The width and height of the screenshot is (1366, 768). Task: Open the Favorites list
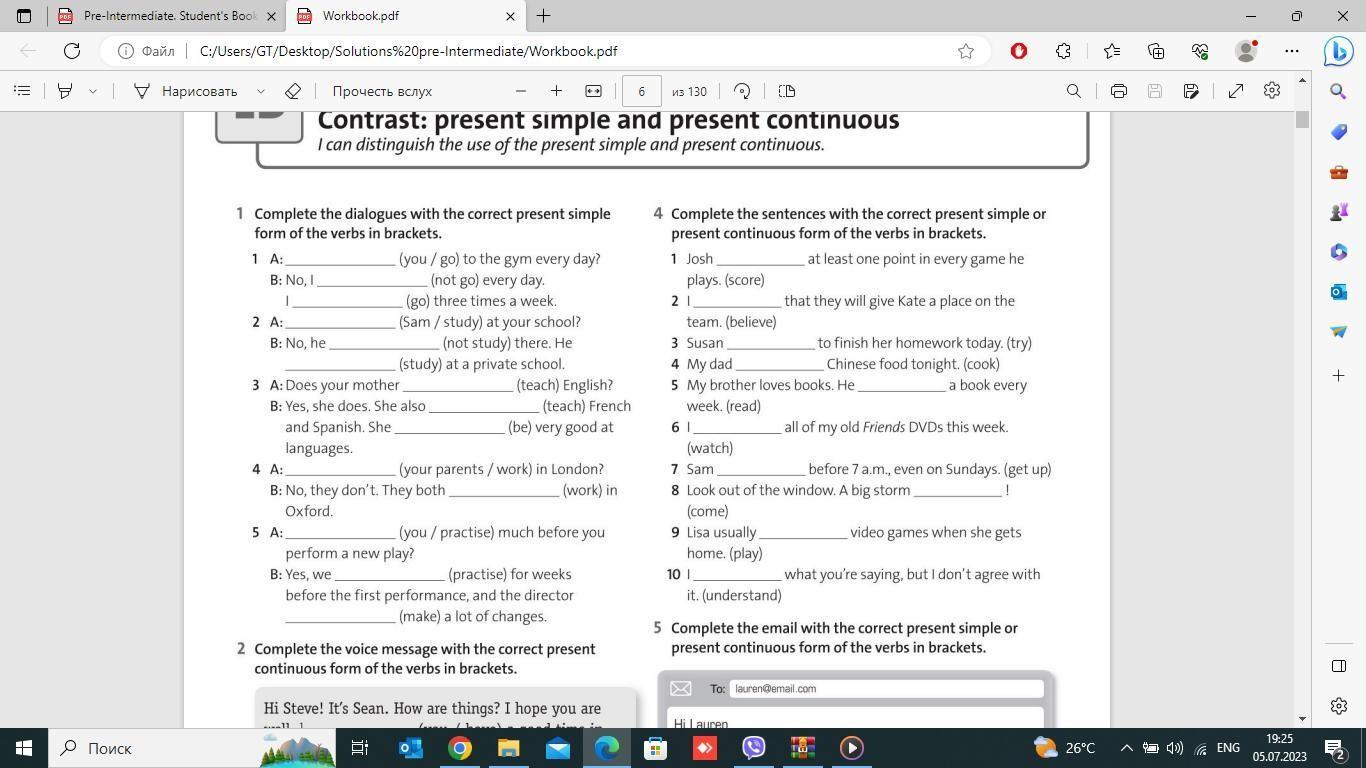tap(1112, 51)
